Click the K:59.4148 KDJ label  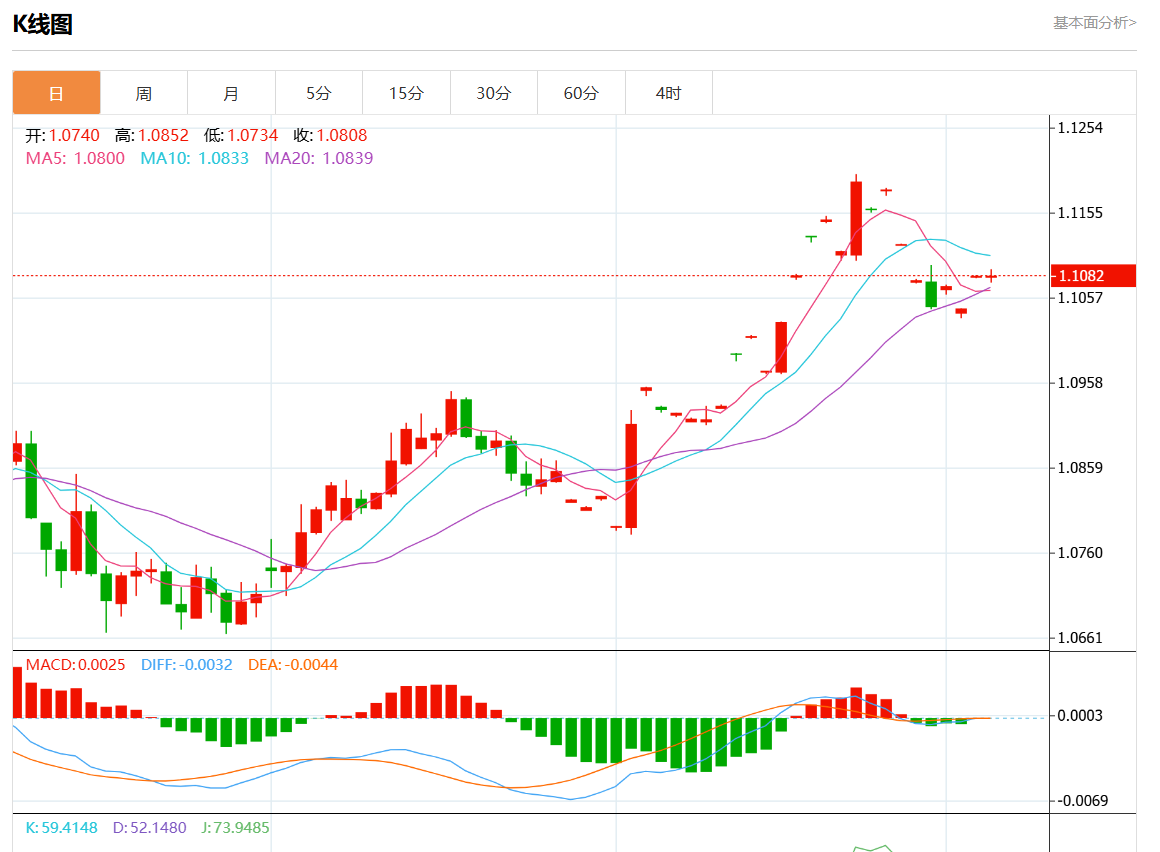pyautogui.click(x=61, y=828)
